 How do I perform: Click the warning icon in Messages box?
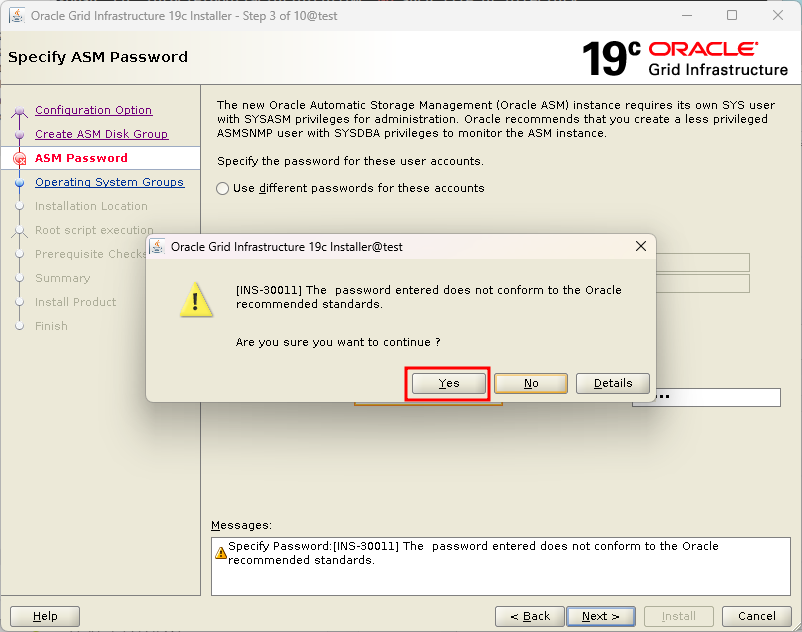click(x=220, y=553)
